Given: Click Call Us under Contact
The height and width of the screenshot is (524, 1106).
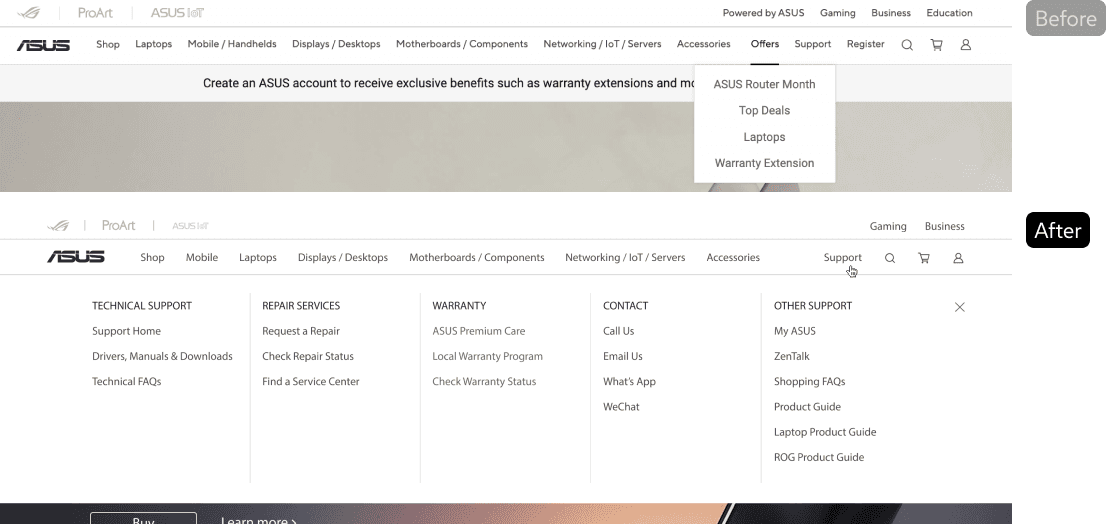Looking at the screenshot, I should pos(619,331).
